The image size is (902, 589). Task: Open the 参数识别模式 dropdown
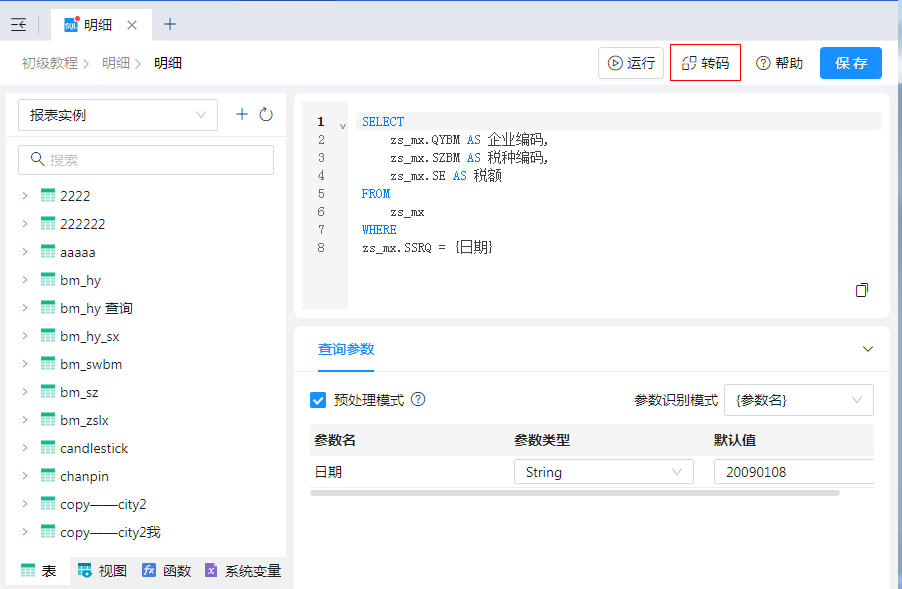tap(798, 400)
